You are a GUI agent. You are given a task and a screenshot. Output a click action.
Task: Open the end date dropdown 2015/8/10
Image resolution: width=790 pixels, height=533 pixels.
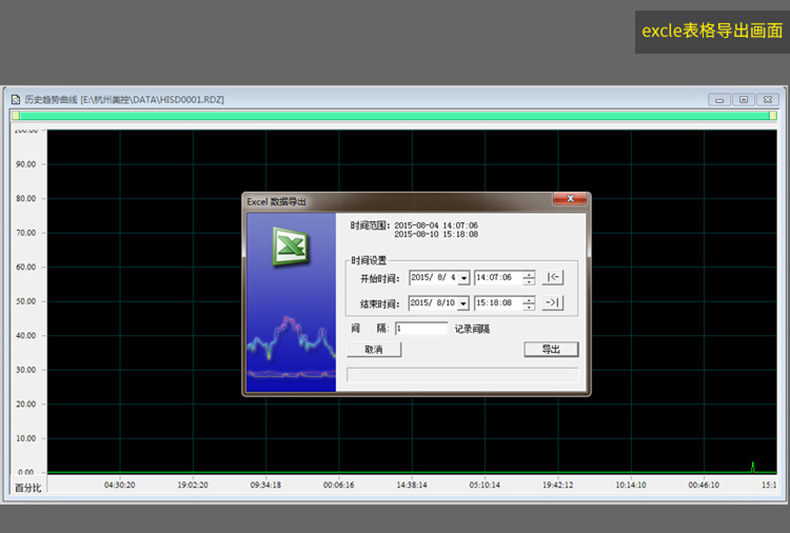(x=464, y=303)
